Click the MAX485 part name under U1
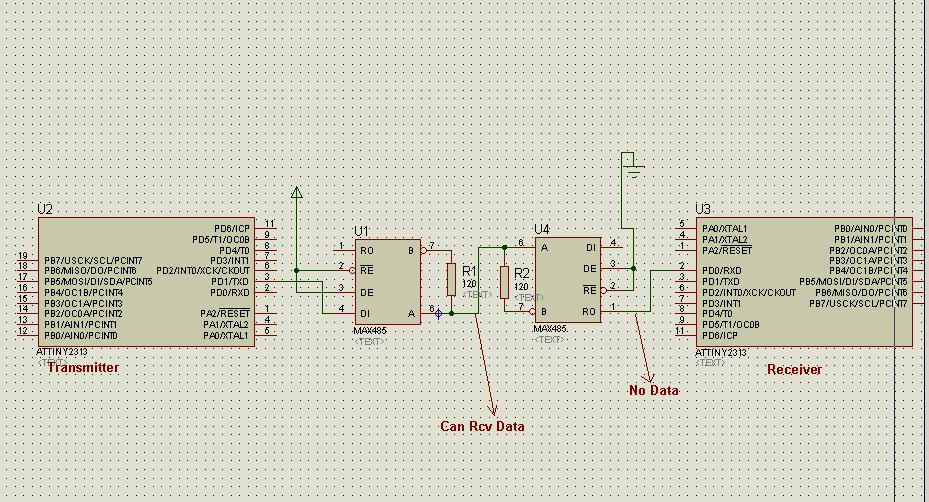929x502 pixels. coord(370,331)
